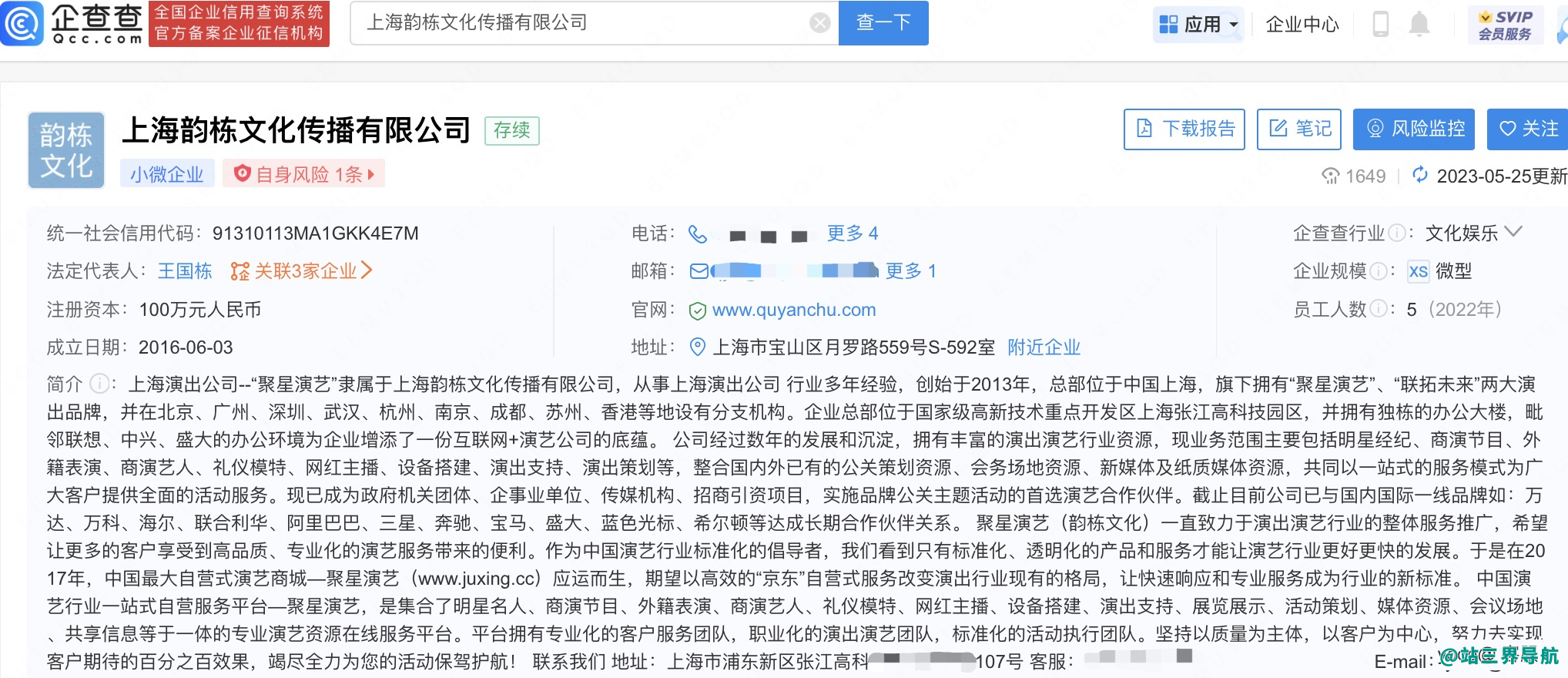The image size is (1568, 678).
Task: Click the location pin icon beside address
Action: [698, 347]
